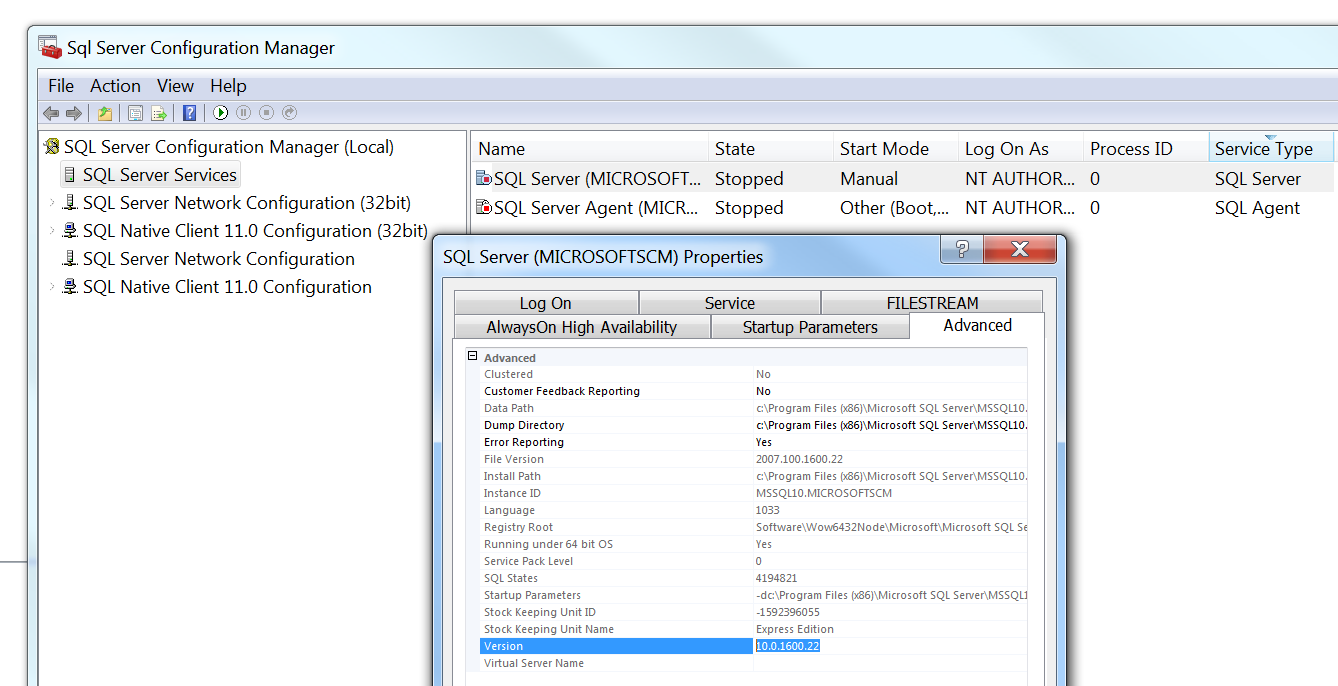1338x686 pixels.
Task: Click the SQL Server Agent service row icon
Action: [484, 208]
